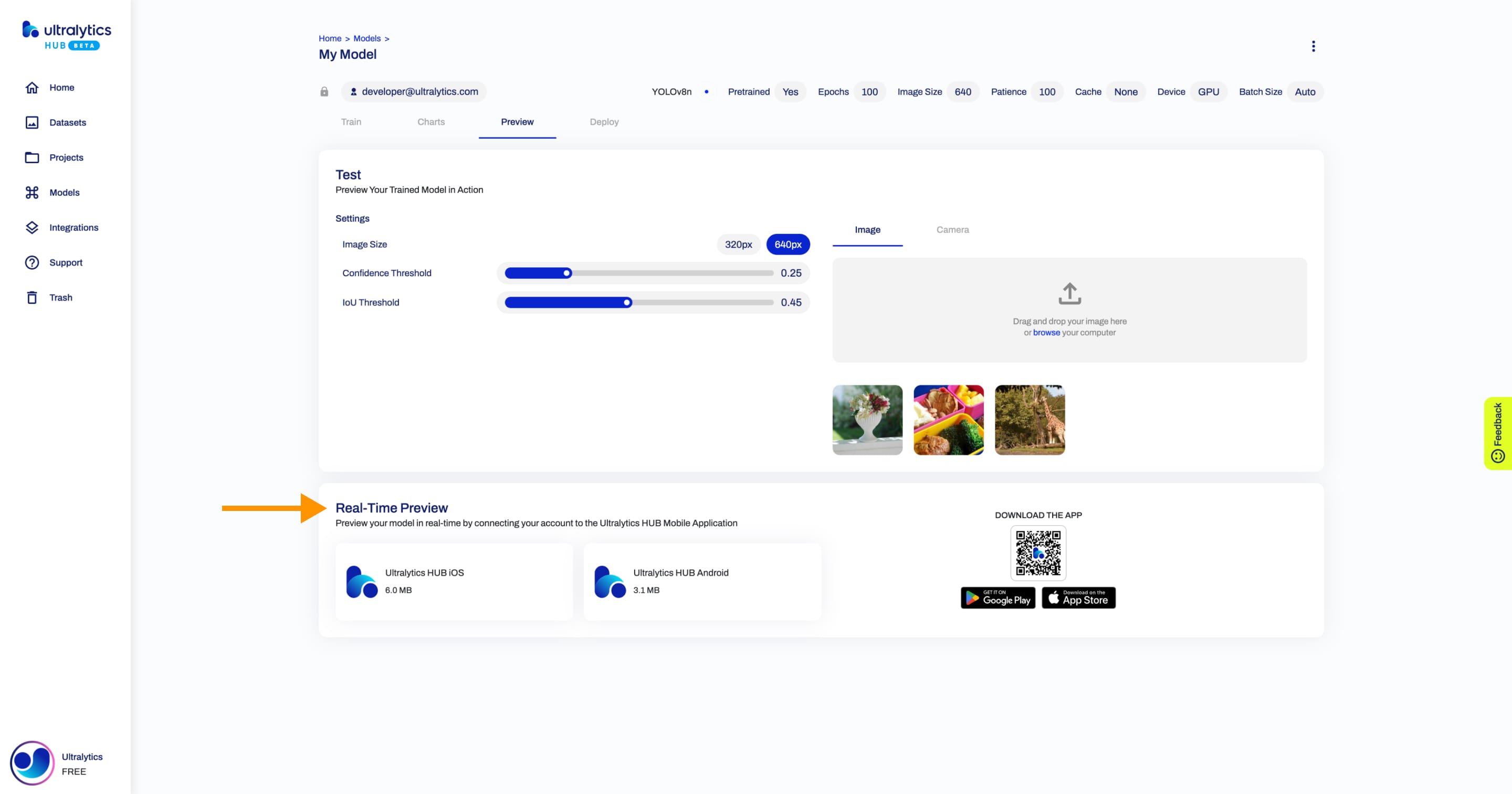The image size is (1512, 794).
Task: Click the food sample thumbnail
Action: (x=948, y=419)
